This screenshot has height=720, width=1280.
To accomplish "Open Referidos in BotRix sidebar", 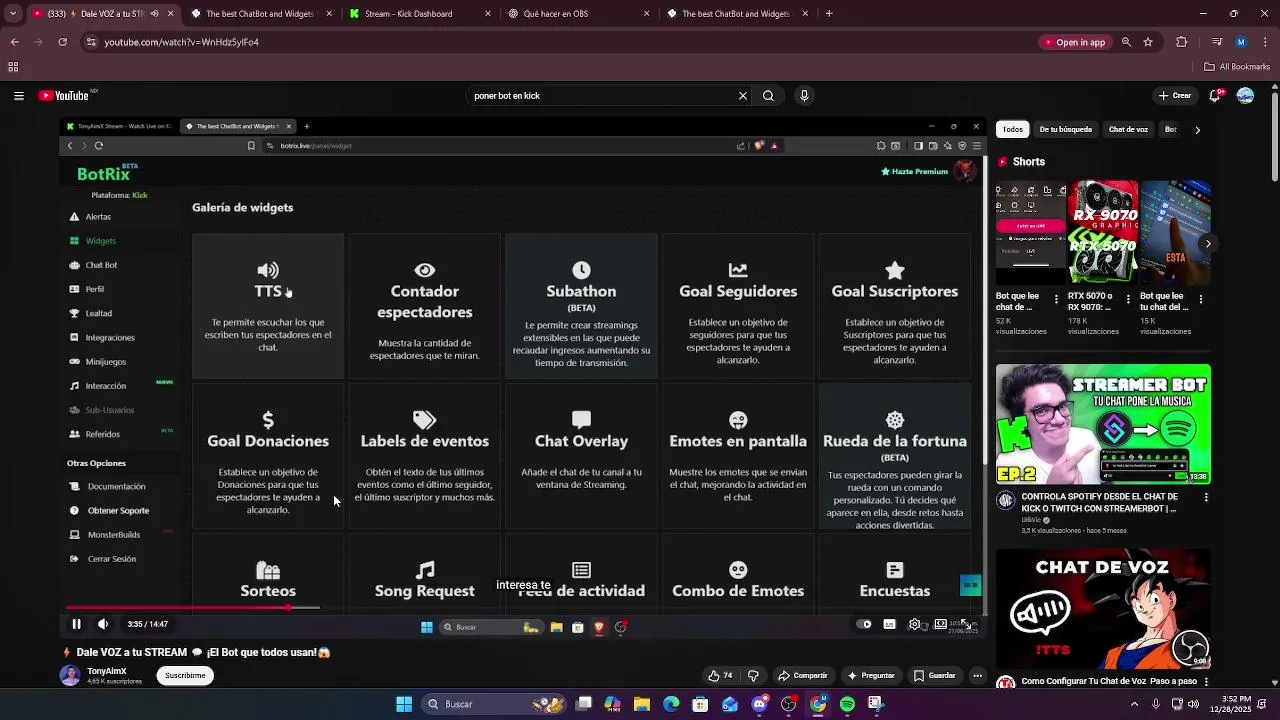I will pos(102,434).
